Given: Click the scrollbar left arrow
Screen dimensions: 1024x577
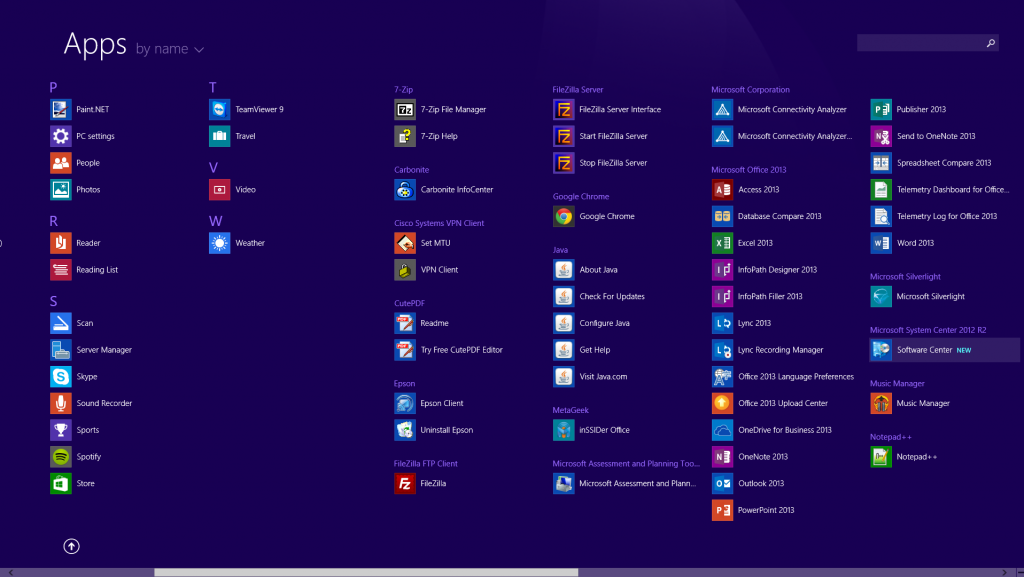Looking at the screenshot, I should tap(10, 572).
